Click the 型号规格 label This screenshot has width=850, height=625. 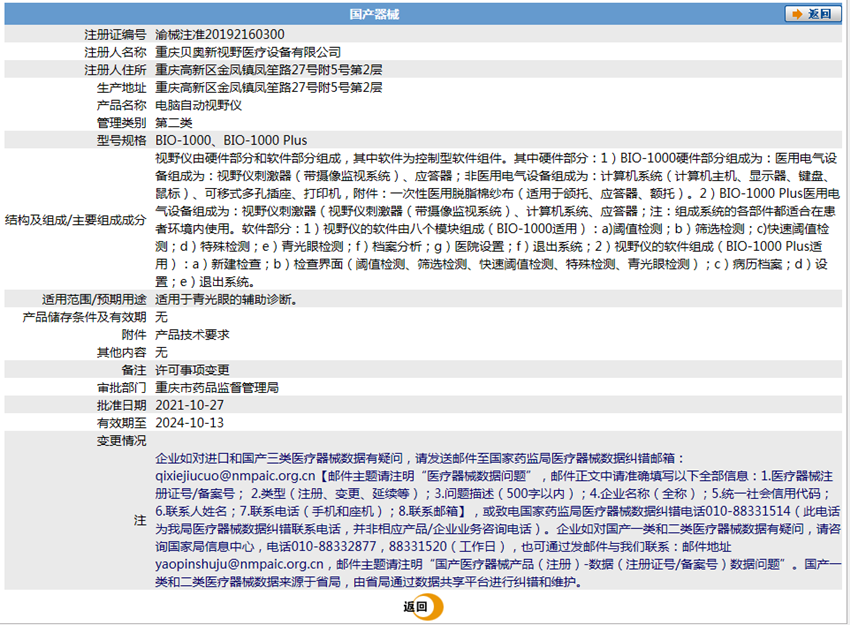coord(121,140)
